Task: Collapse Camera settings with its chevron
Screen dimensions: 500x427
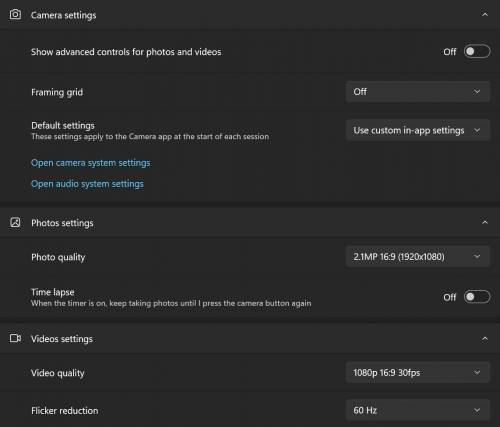Action: pyautogui.click(x=485, y=15)
